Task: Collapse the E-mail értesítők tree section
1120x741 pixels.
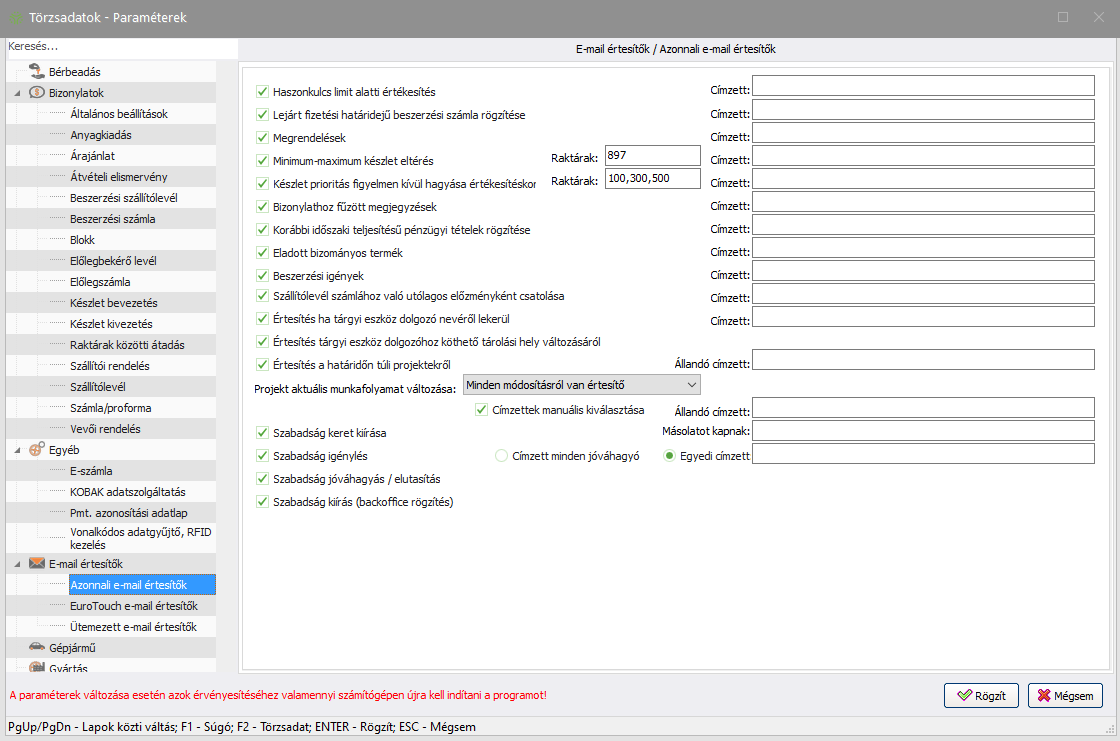Action: tap(17, 564)
